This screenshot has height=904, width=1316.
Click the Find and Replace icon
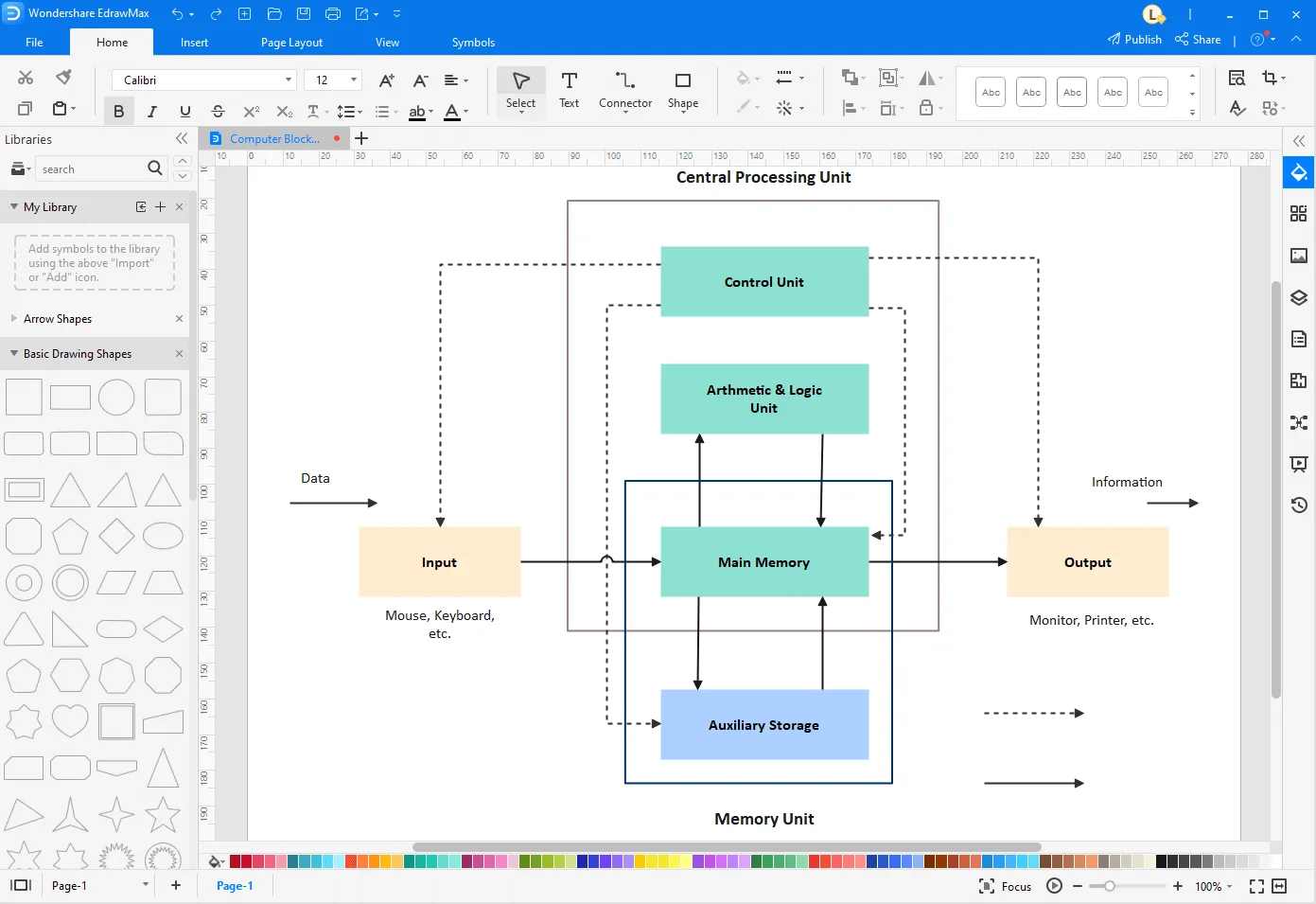[x=1237, y=78]
